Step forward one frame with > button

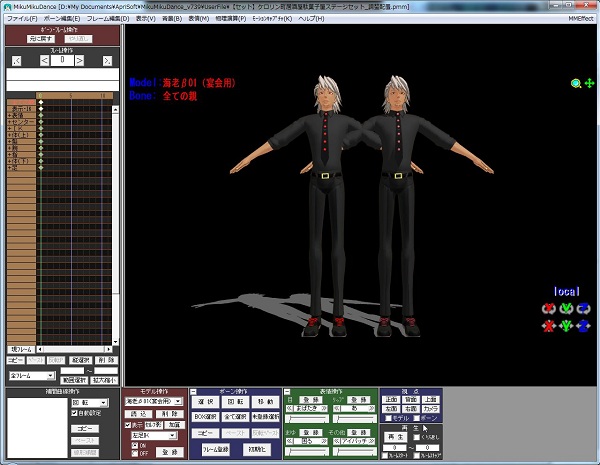pos(79,60)
